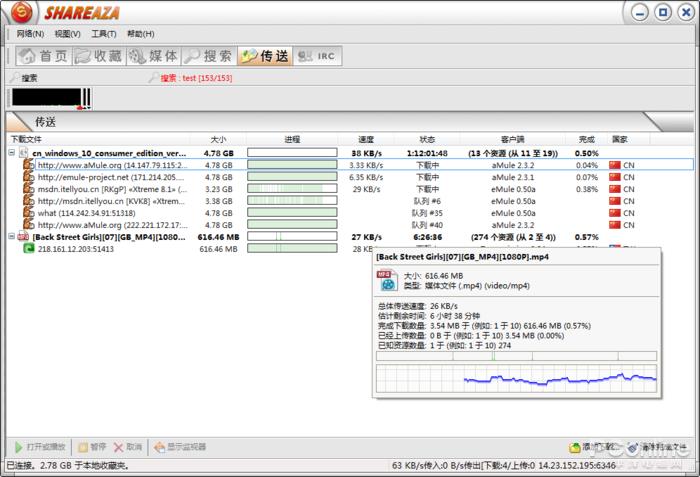
Task: Click the 传送 transfers toolbar button
Action: [265, 56]
